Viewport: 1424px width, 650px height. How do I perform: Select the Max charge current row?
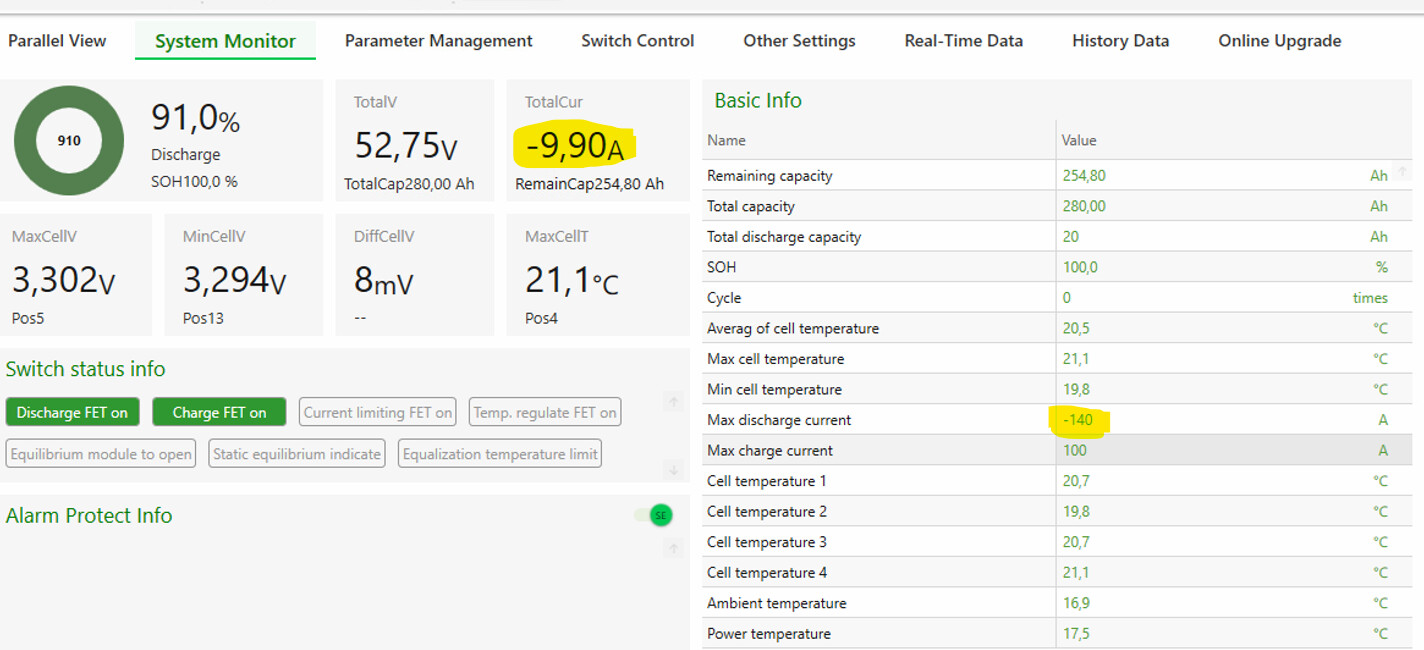[880, 450]
